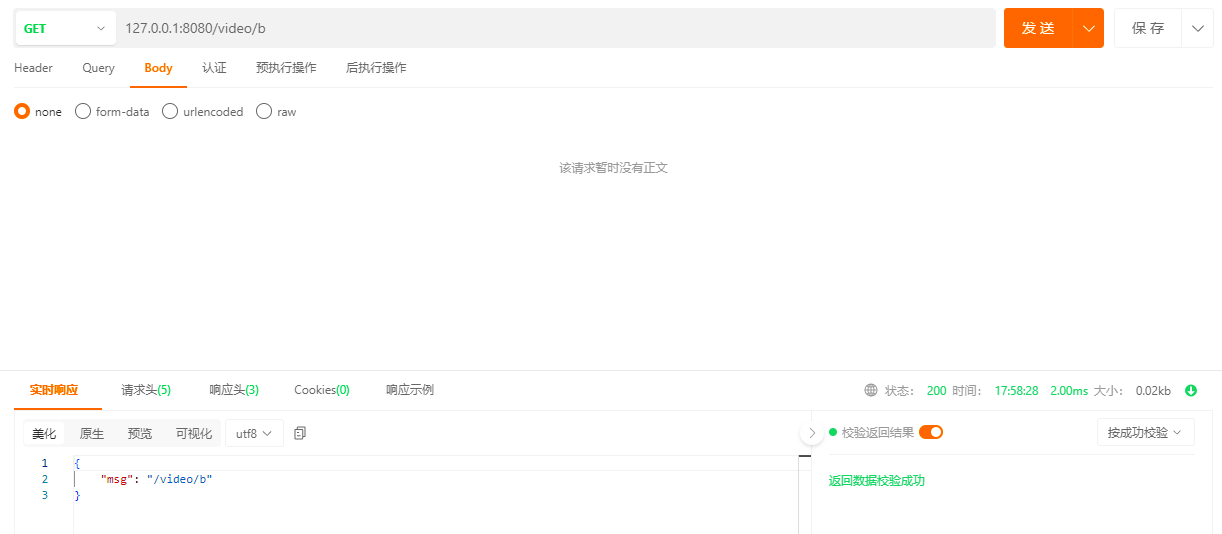Open the 响应示例 tab
Image resolution: width=1222 pixels, height=534 pixels.
pyautogui.click(x=410, y=390)
